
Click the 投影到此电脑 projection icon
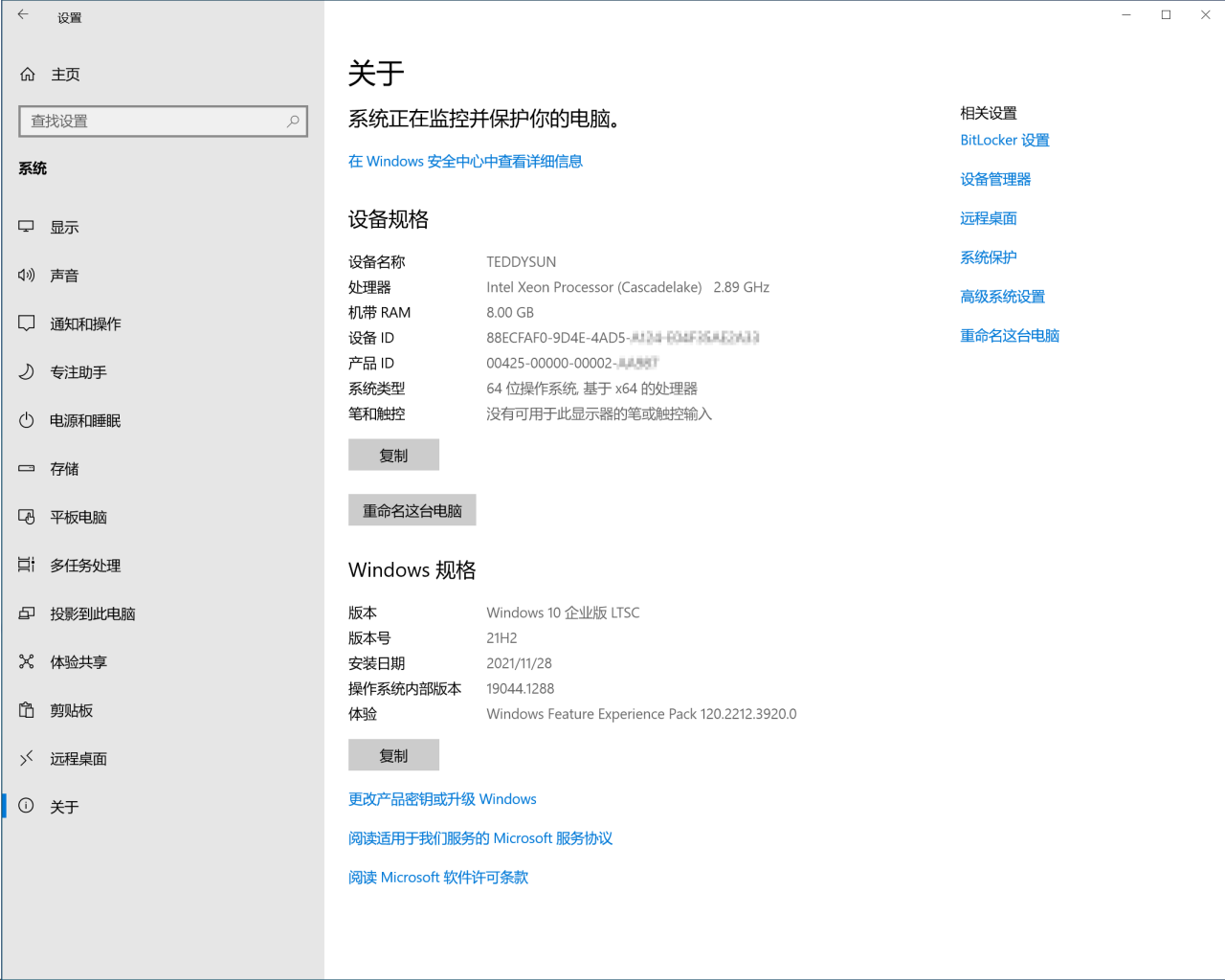[27, 613]
